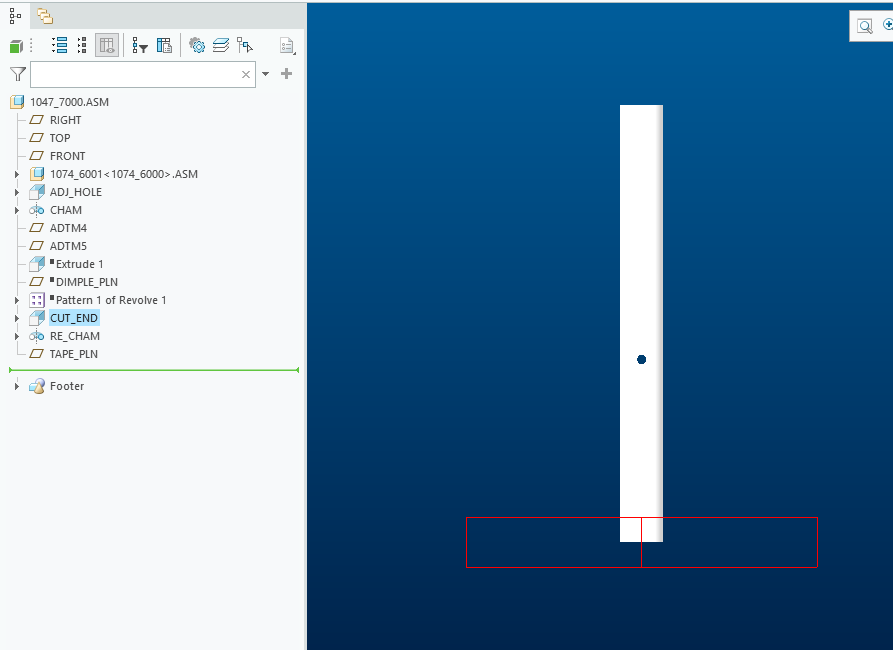Click the Collapse All icon in the tree toolbar

(80, 45)
